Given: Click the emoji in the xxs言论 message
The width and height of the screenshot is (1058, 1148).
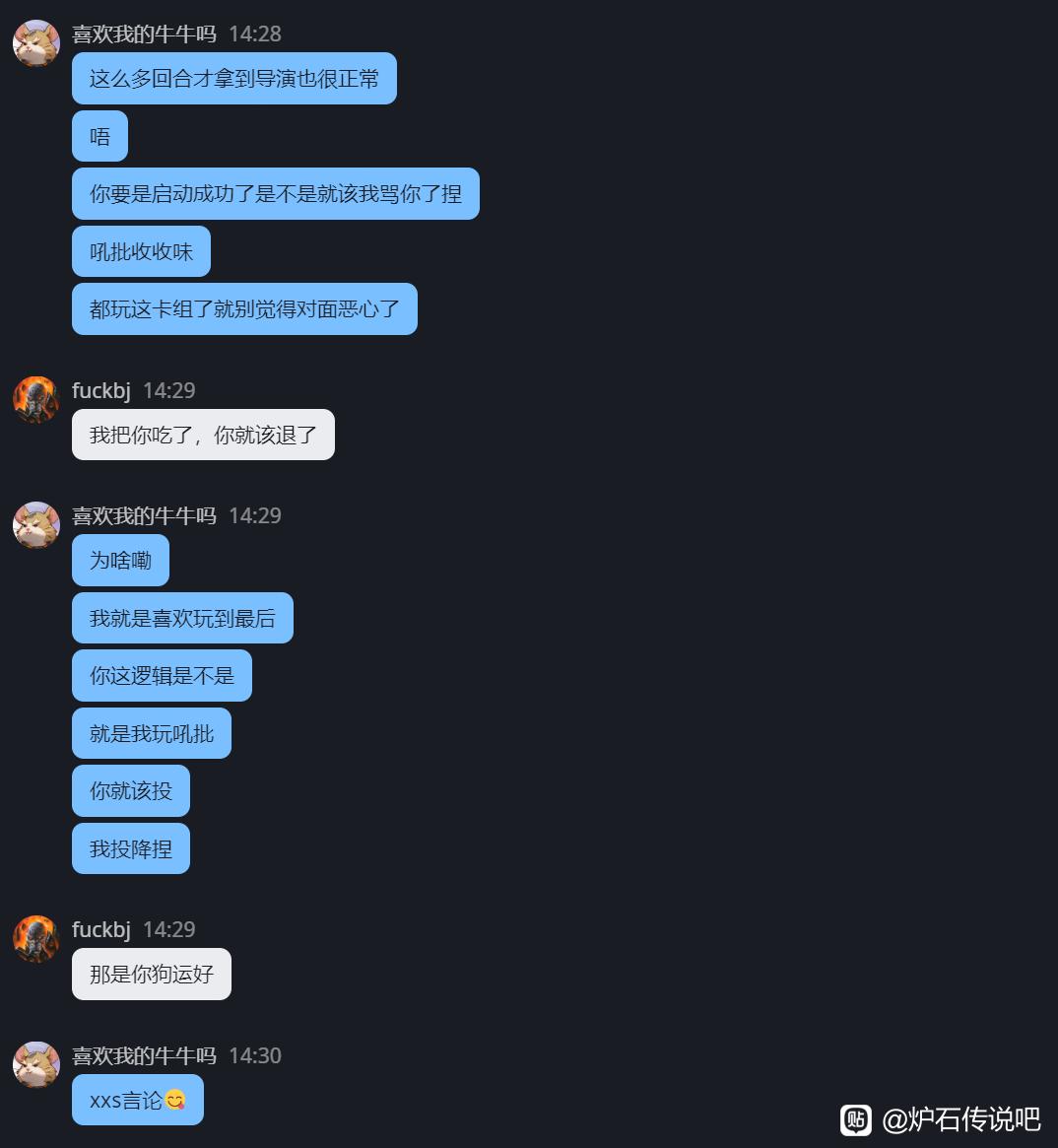Looking at the screenshot, I should pyautogui.click(x=175, y=1100).
